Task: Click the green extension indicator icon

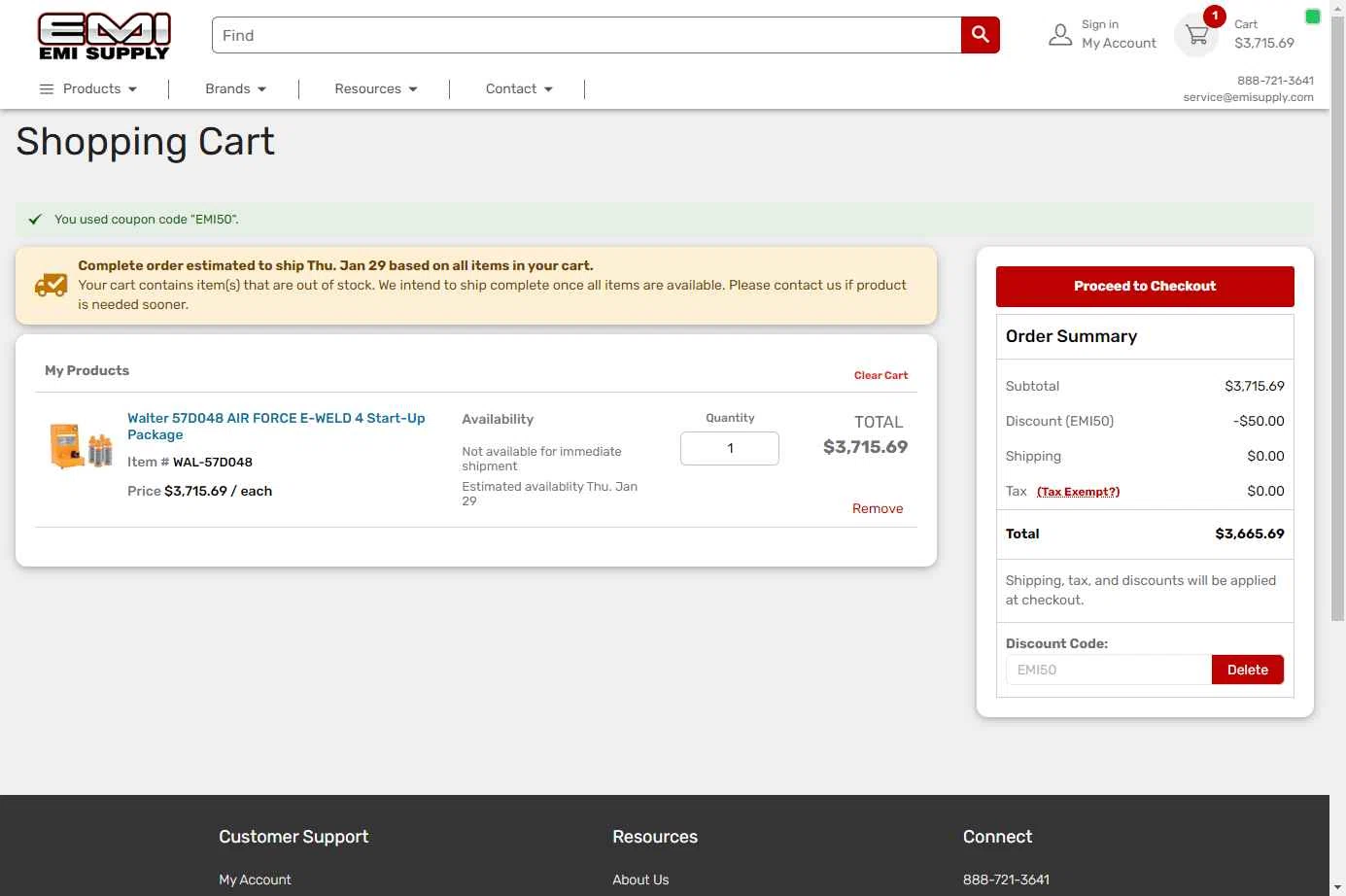Action: pos(1312,17)
